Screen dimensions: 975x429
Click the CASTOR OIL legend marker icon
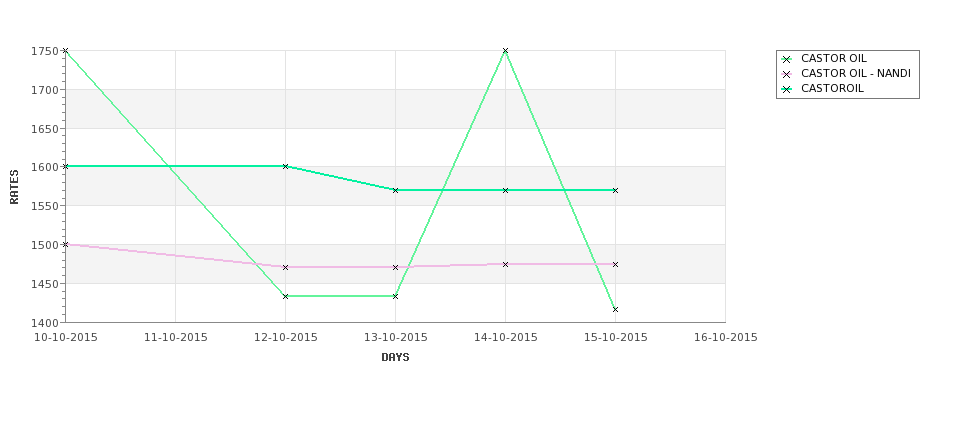[x=787, y=59]
